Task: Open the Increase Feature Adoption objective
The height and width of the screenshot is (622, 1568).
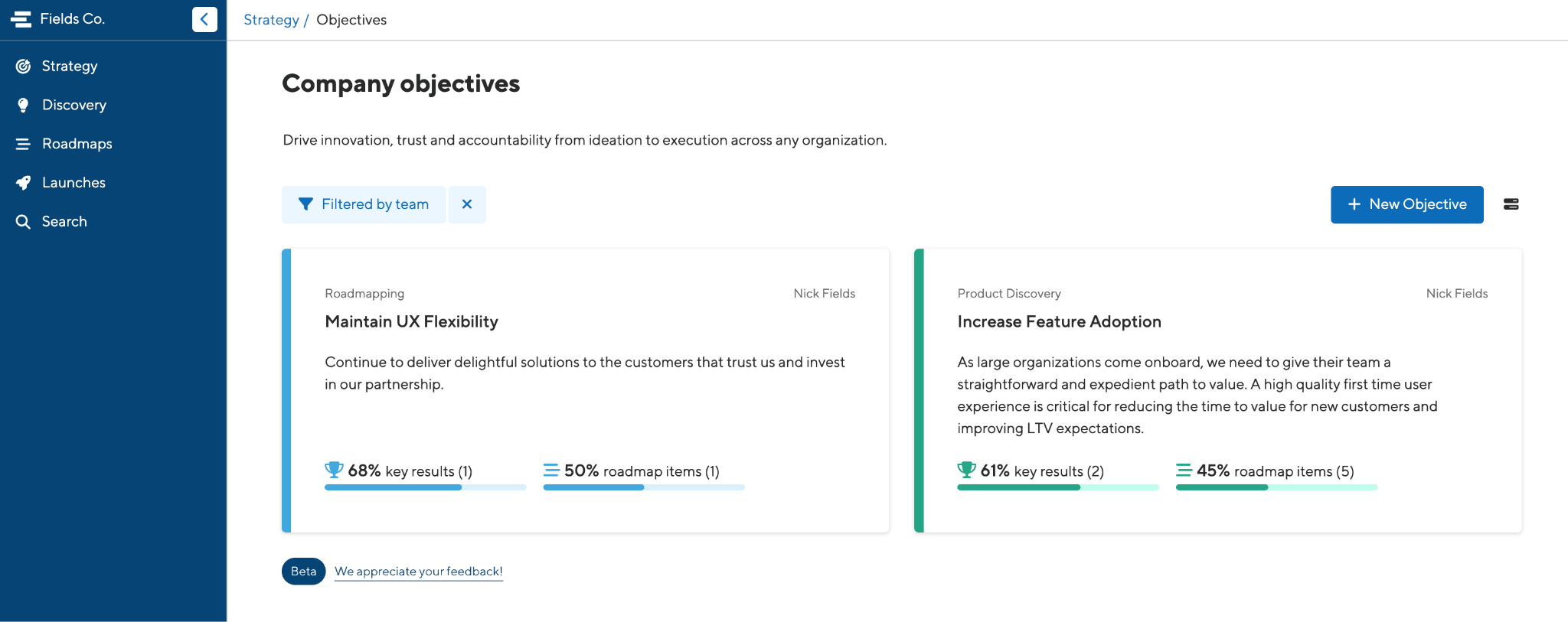Action: point(1059,322)
